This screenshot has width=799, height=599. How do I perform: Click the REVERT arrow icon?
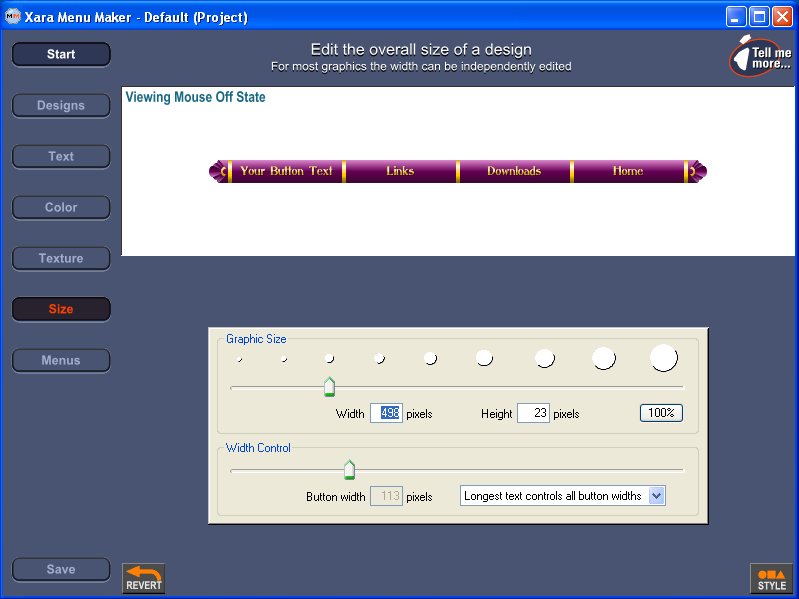pyautogui.click(x=144, y=579)
